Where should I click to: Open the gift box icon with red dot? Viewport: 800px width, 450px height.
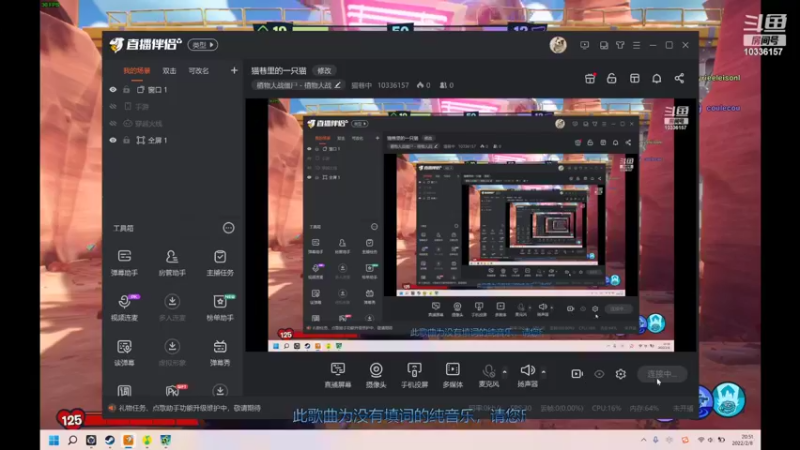[x=590, y=78]
